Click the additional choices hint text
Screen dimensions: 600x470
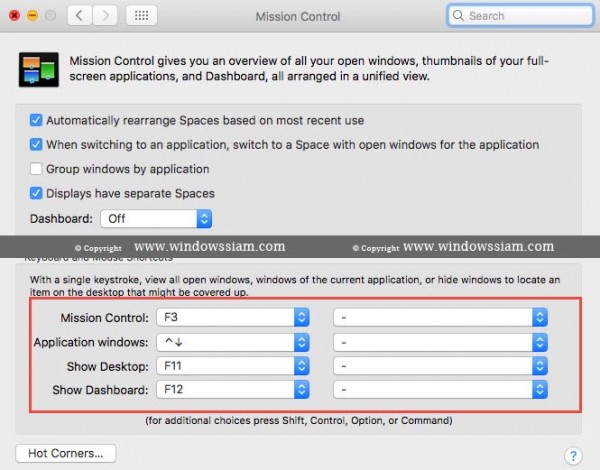(x=299, y=421)
